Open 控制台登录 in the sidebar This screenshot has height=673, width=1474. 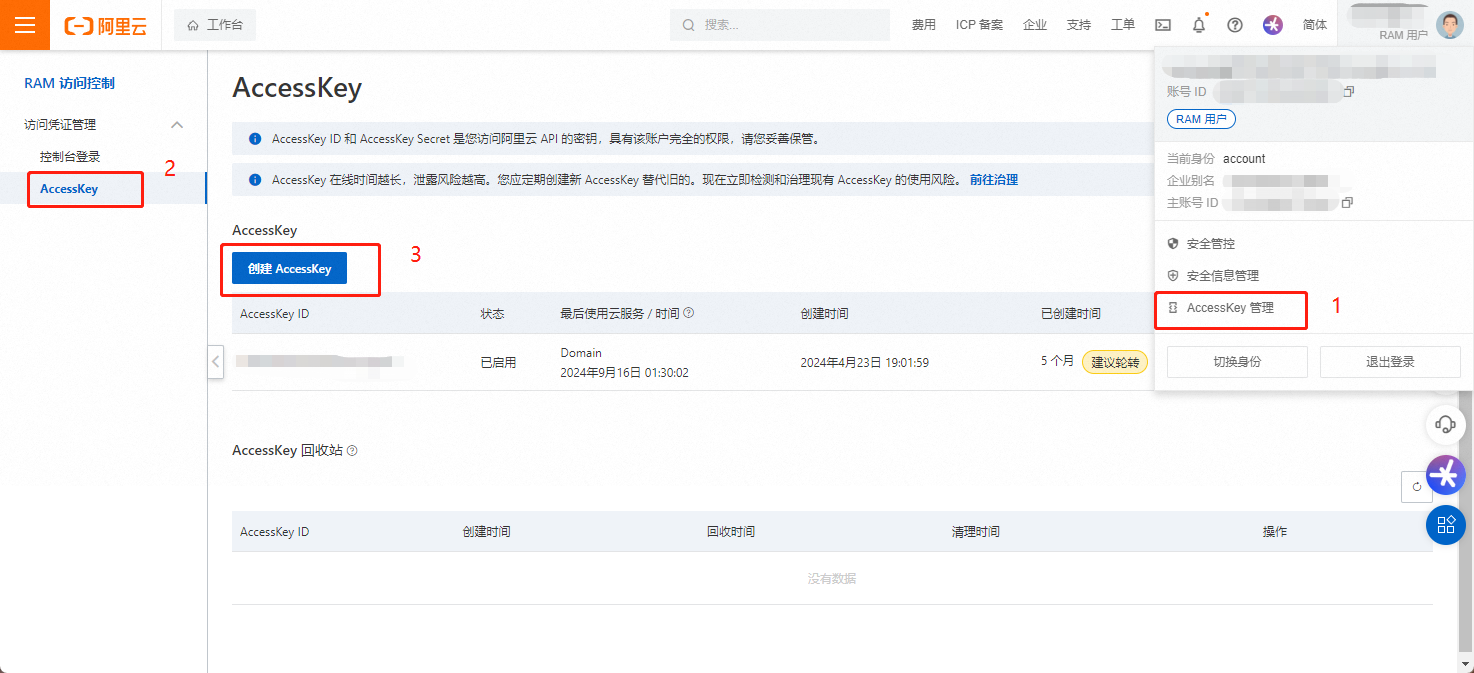point(70,157)
